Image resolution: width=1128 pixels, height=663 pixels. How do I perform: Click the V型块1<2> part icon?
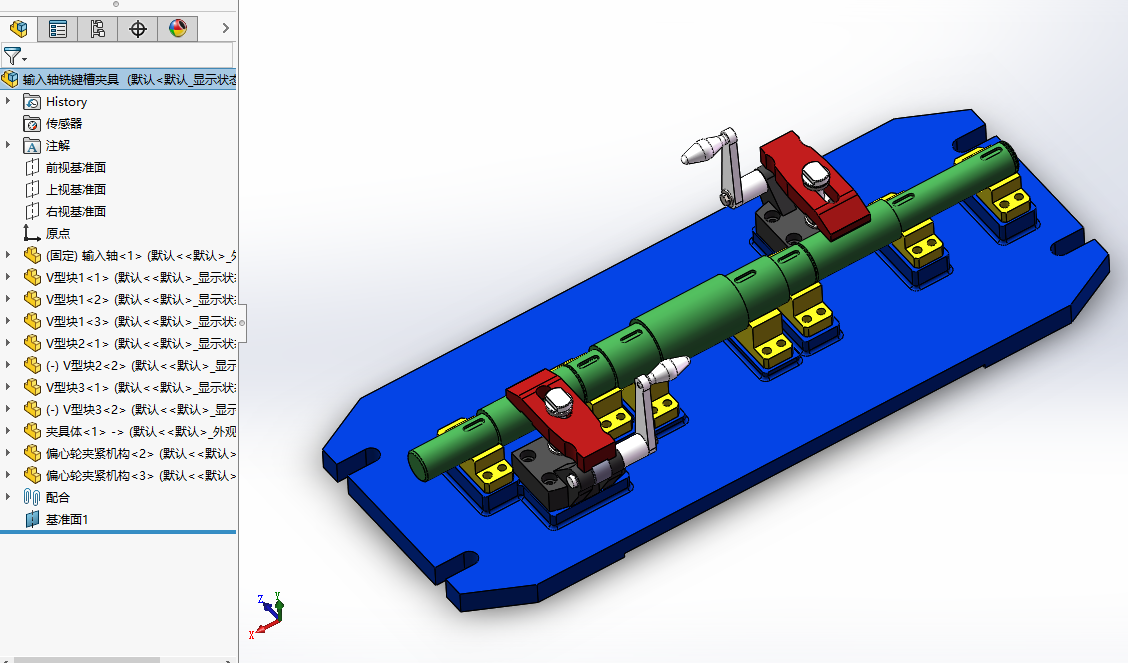point(32,300)
